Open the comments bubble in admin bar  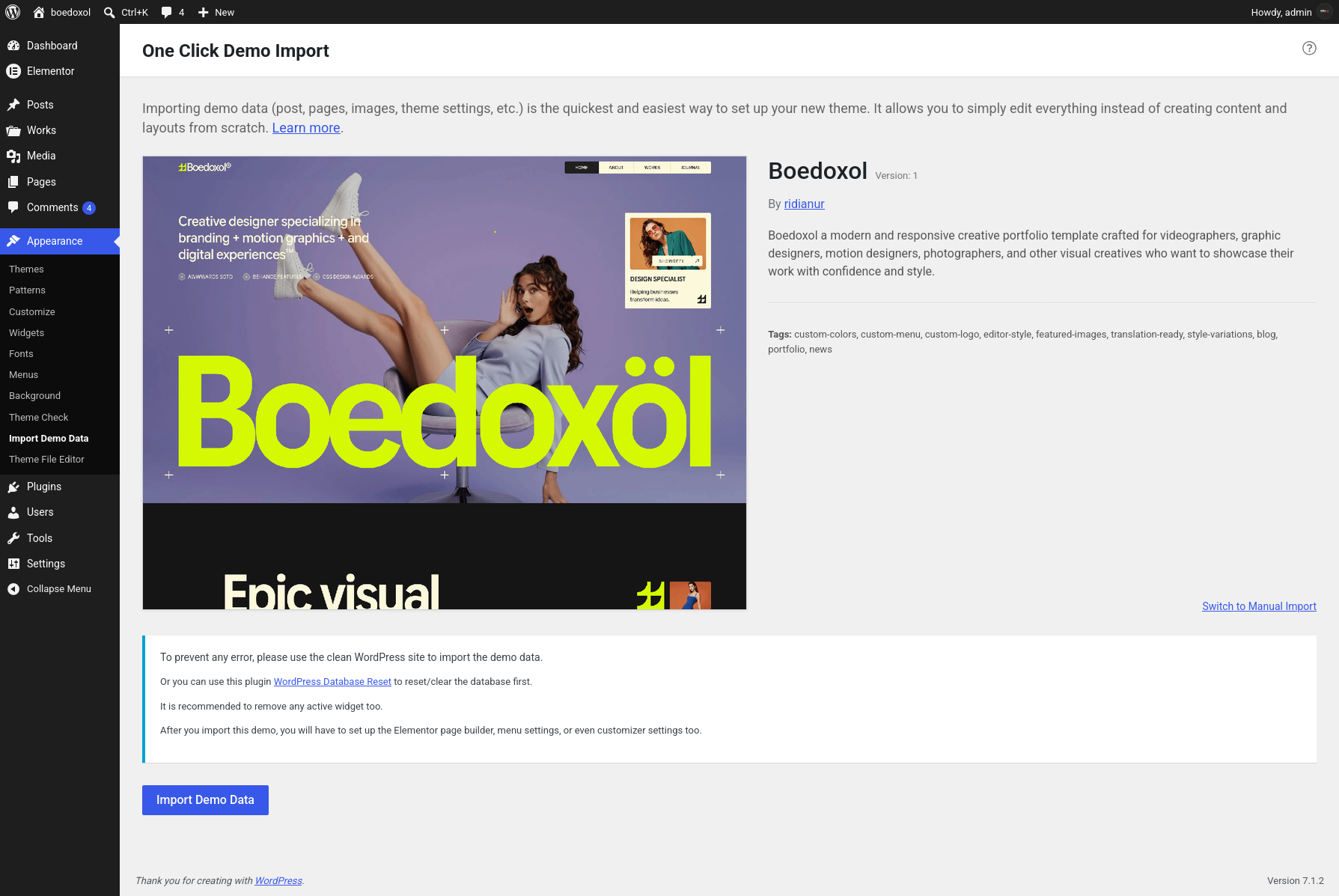166,12
